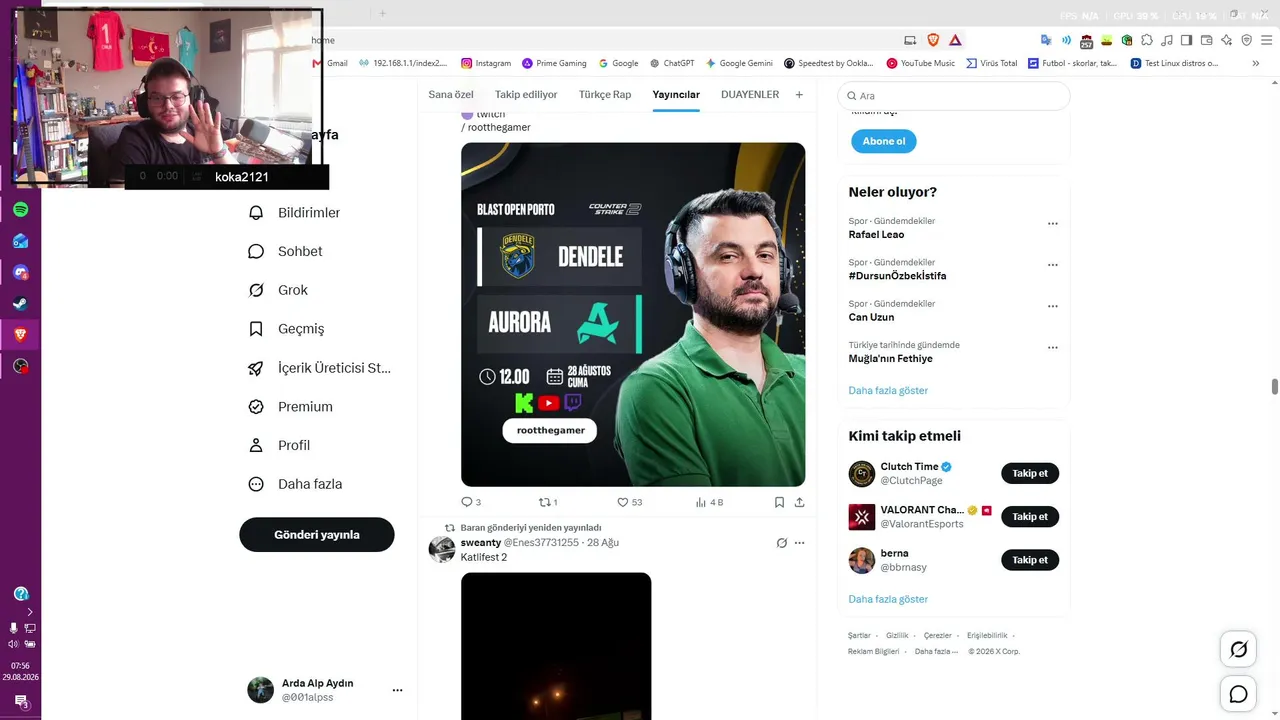The height and width of the screenshot is (720, 1280).
Task: Open Brave Rewards triangle icon
Action: click(x=955, y=40)
